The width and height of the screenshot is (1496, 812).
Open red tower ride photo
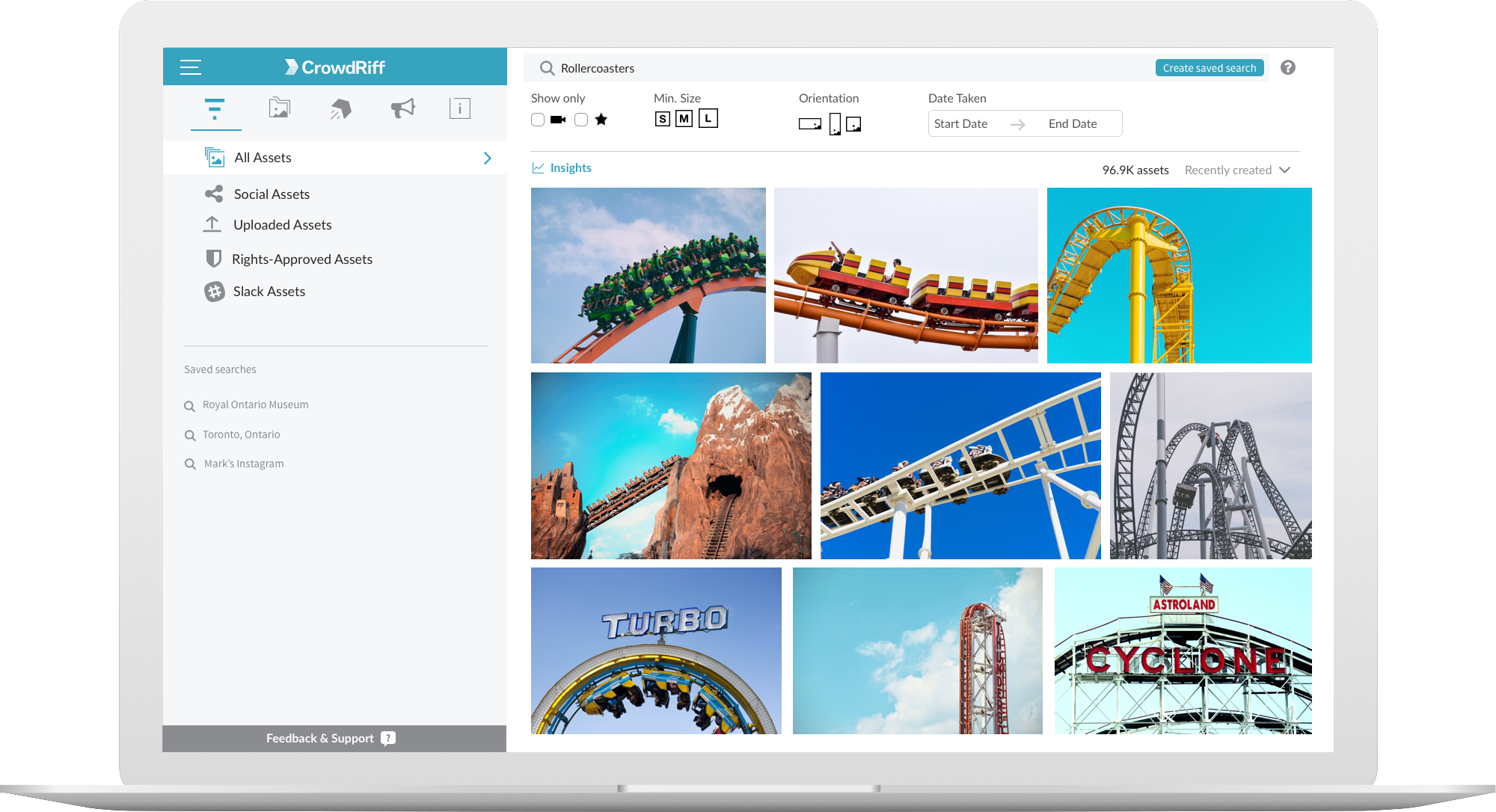[918, 650]
